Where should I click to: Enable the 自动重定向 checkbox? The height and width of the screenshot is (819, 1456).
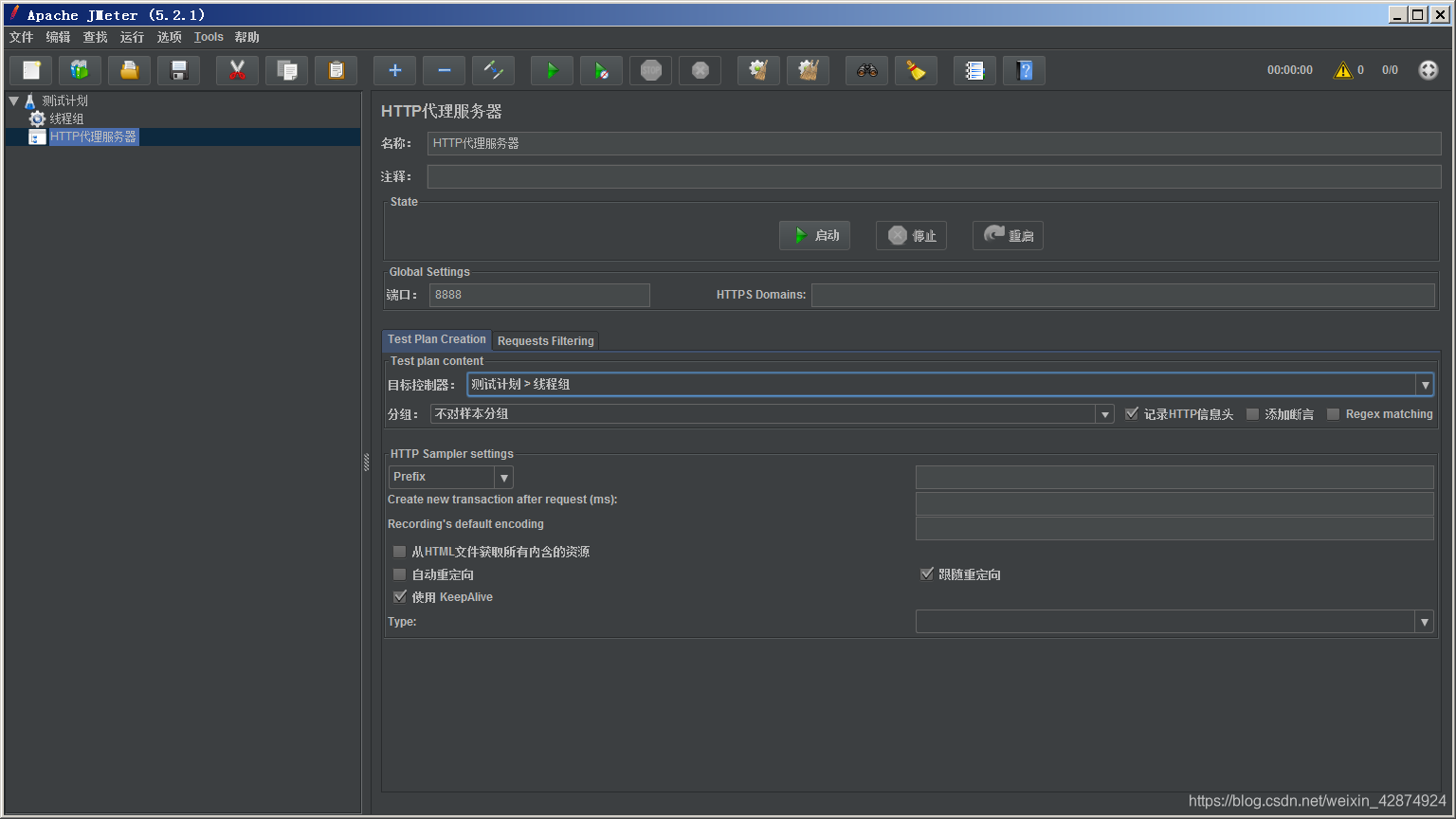coord(399,574)
